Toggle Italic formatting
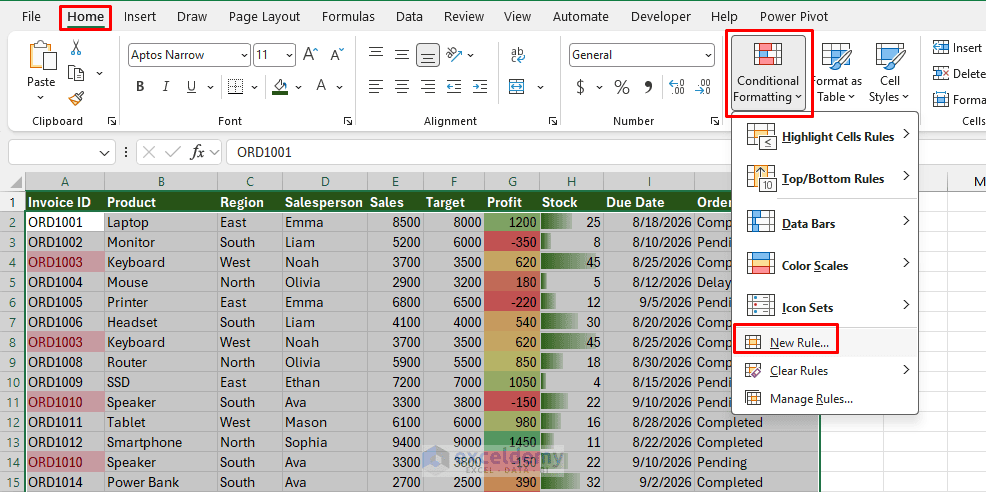The image size is (986, 492). [x=166, y=87]
